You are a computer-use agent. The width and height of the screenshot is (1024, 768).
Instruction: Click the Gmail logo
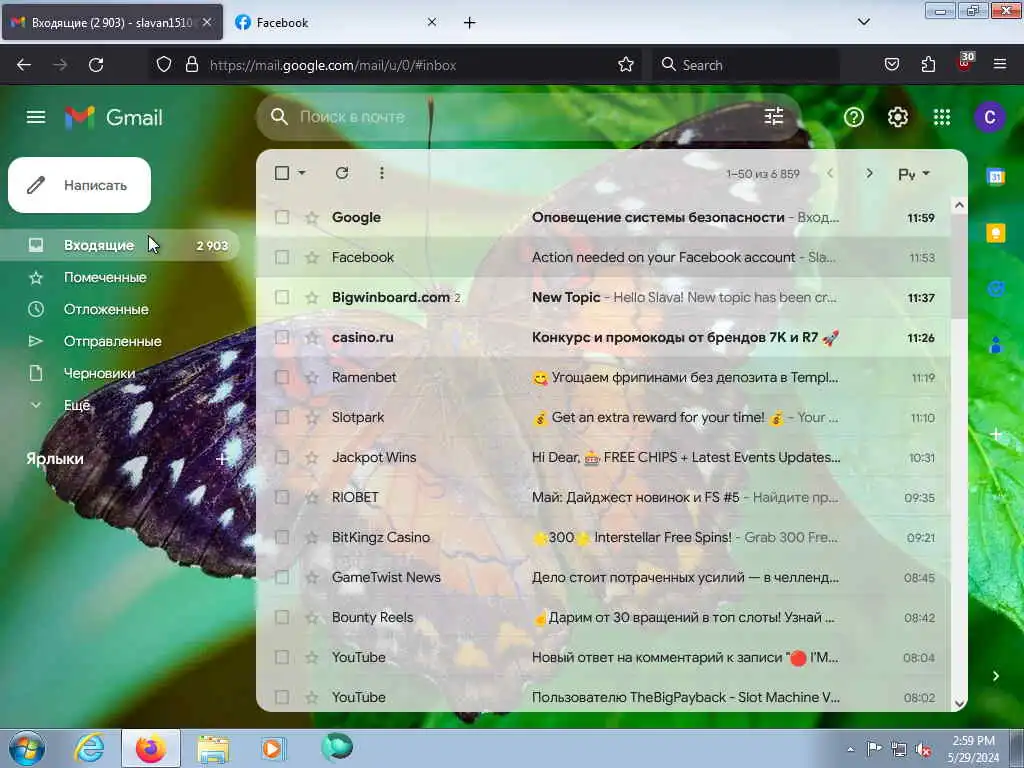point(114,118)
